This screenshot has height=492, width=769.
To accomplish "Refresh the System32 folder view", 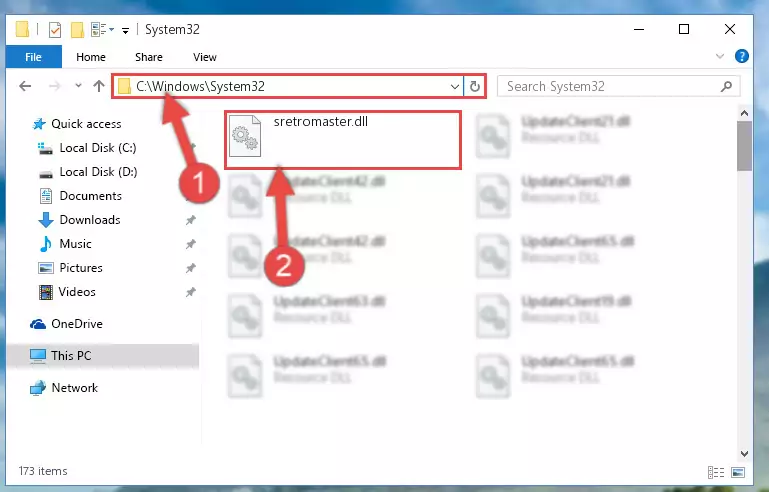I will pyautogui.click(x=474, y=87).
